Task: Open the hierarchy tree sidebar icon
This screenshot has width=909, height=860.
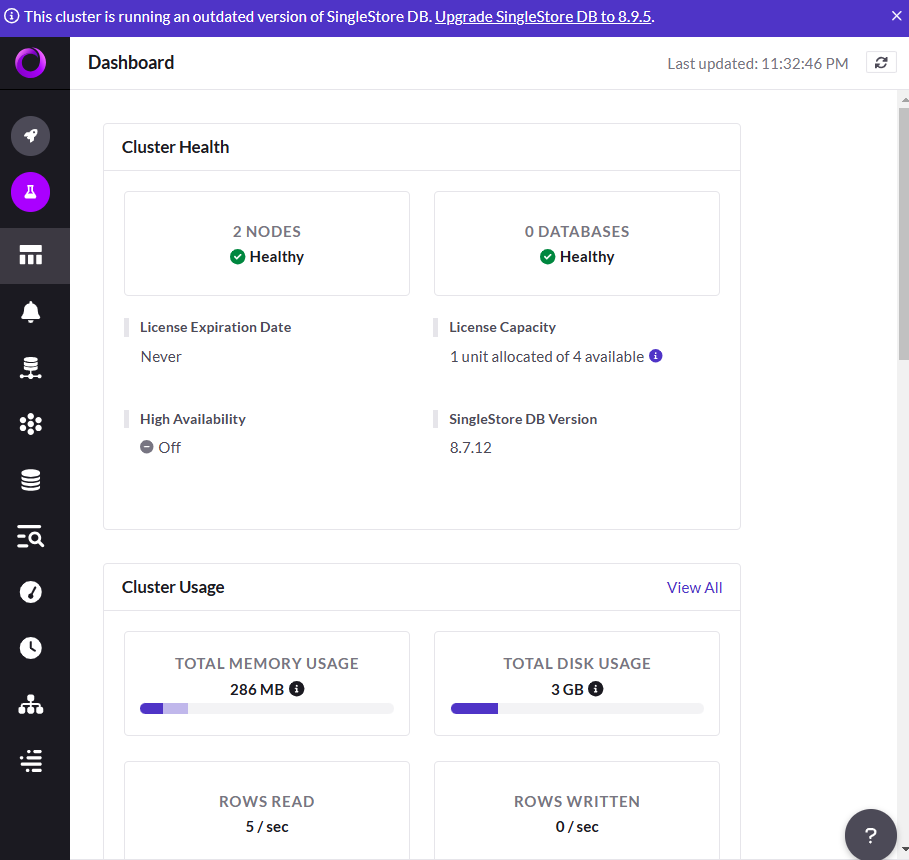Action: pos(31,704)
